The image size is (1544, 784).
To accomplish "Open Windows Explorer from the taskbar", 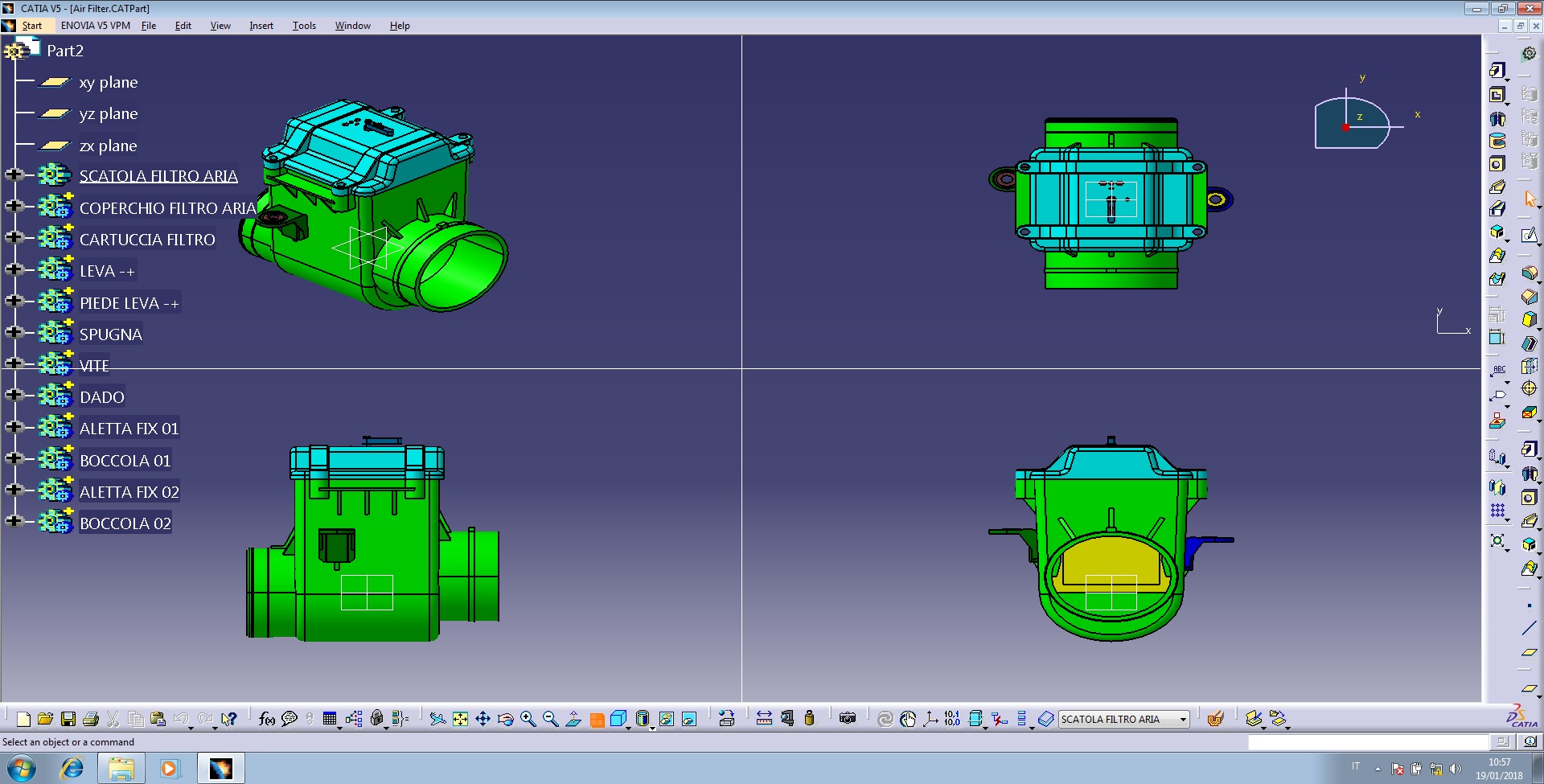I will point(121,769).
